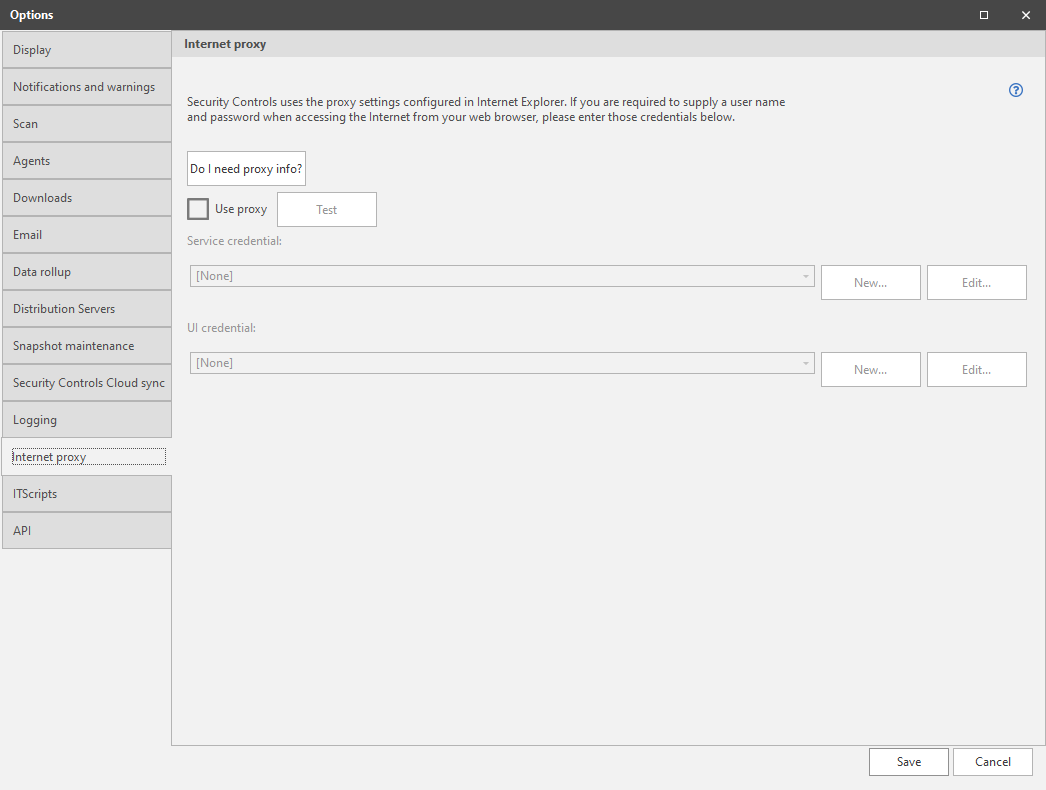Select the Agents tab
The image size is (1046, 790).
point(87,161)
